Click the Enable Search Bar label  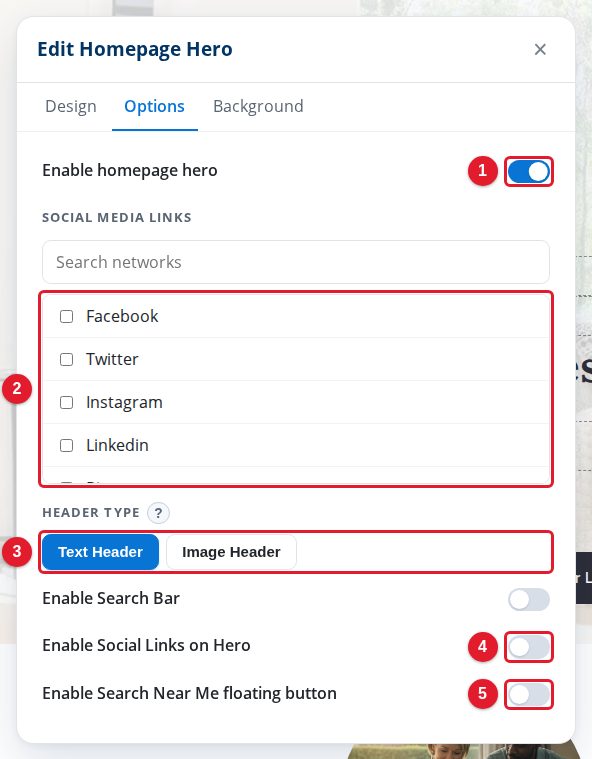111,599
